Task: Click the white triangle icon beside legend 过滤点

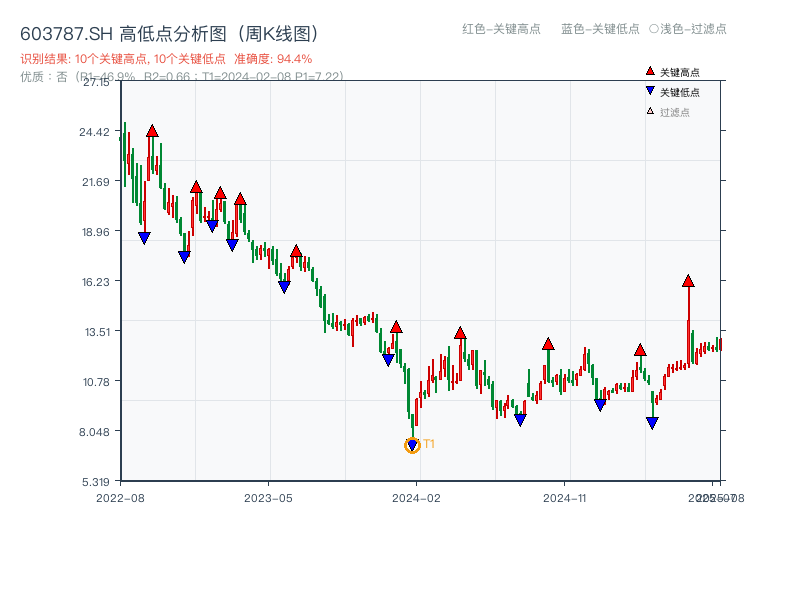Action: [x=650, y=112]
